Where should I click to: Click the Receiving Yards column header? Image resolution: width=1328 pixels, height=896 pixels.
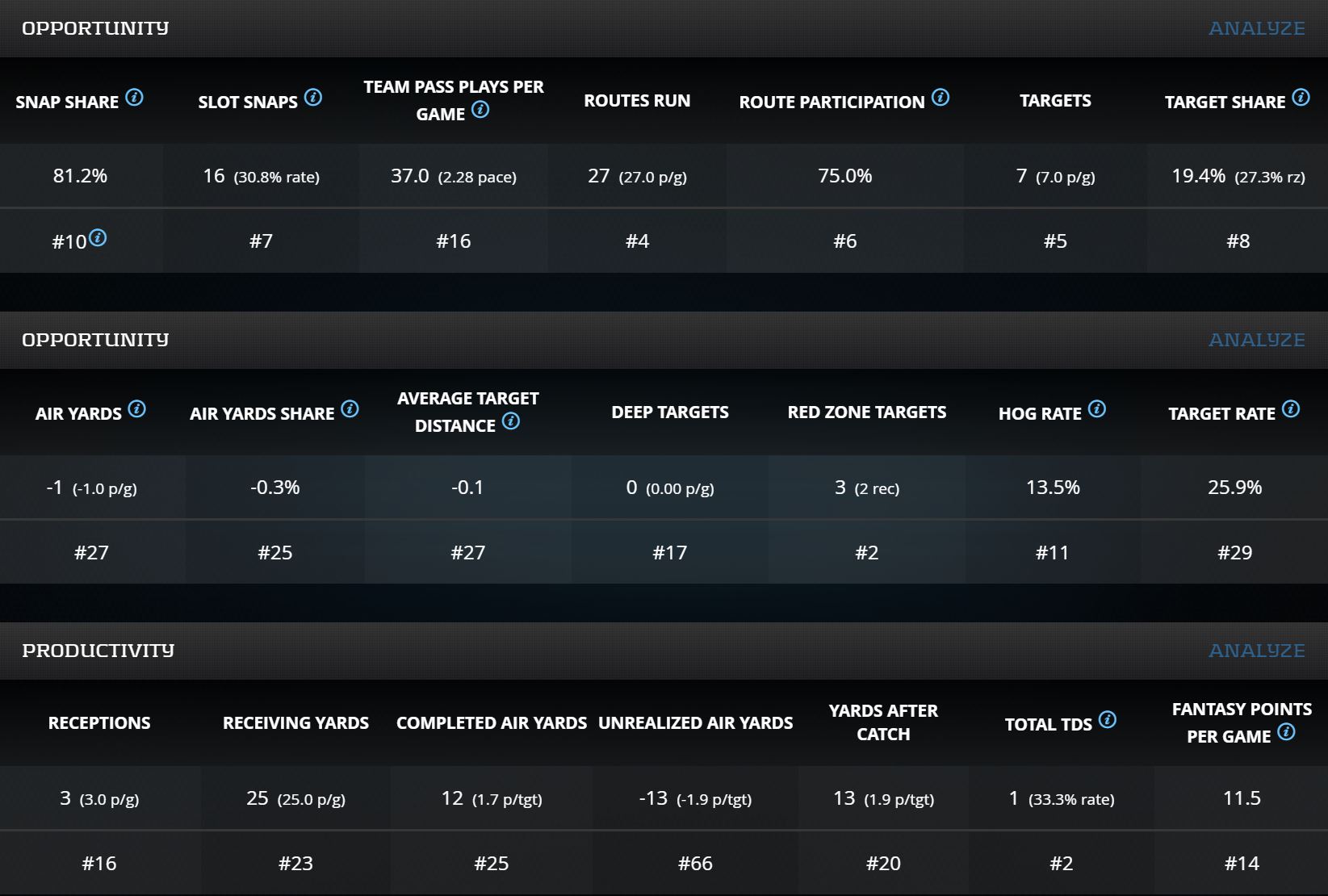[x=295, y=723]
